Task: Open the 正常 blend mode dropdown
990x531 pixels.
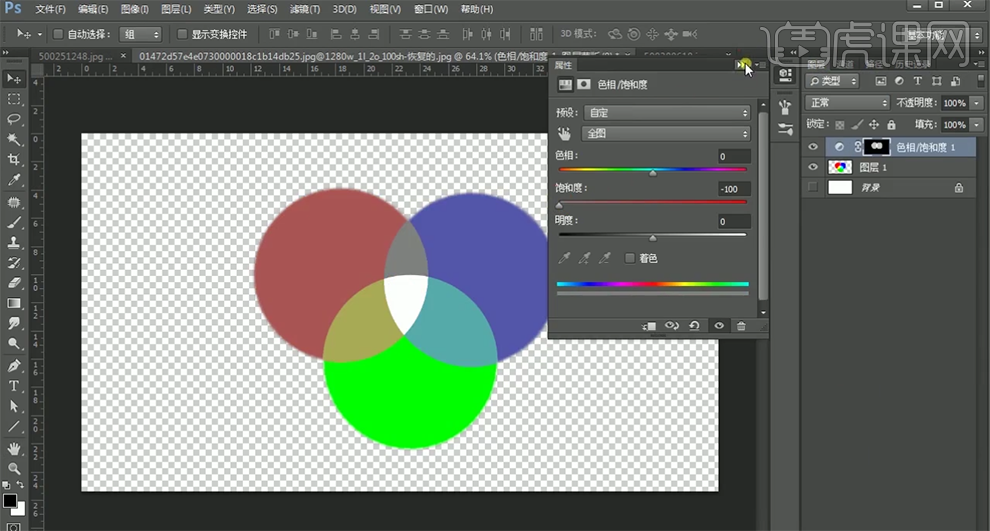Action: pos(848,103)
